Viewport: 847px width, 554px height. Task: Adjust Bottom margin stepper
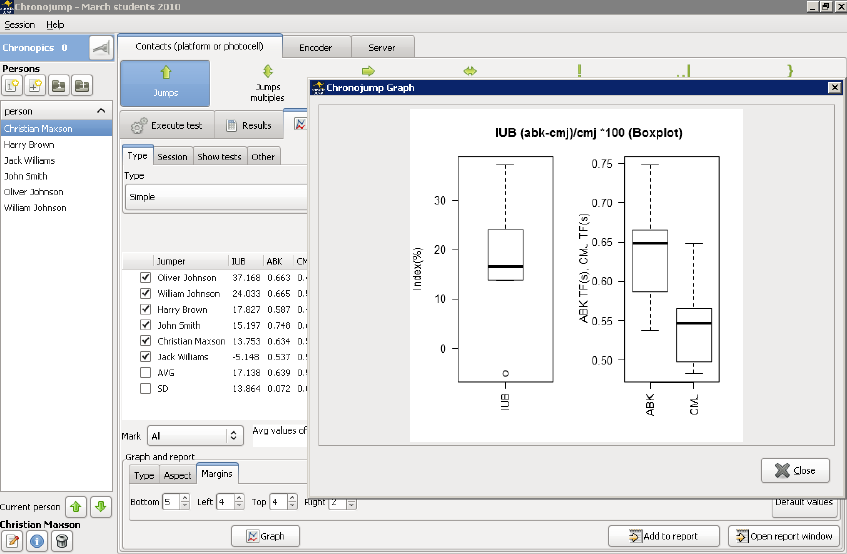point(185,502)
